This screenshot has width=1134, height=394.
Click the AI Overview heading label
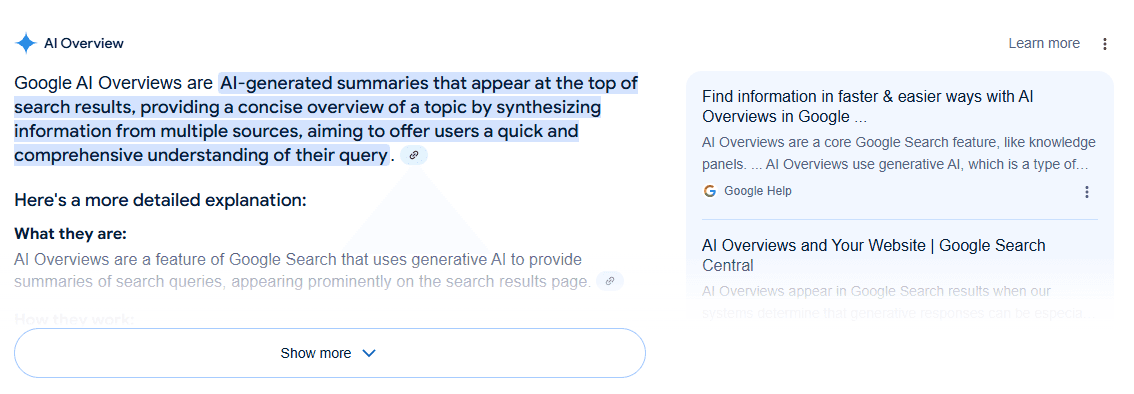84,43
